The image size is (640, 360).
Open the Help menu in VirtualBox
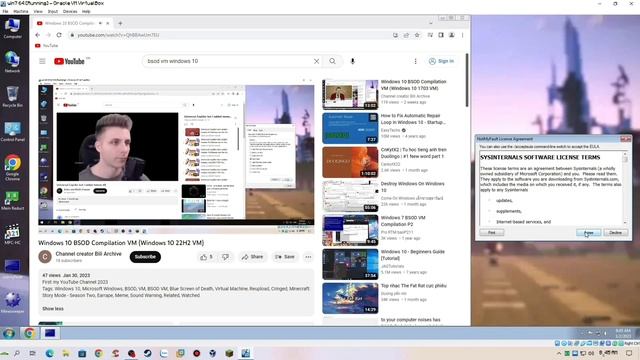click(86, 11)
